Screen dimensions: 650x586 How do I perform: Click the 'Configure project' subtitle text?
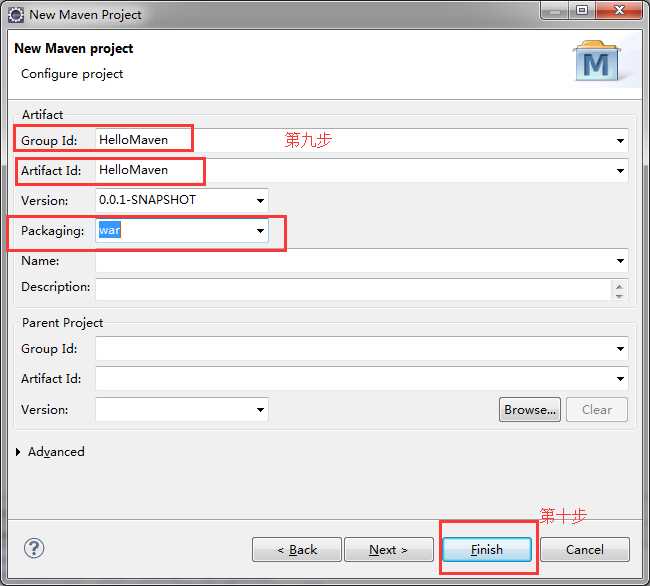tap(72, 74)
